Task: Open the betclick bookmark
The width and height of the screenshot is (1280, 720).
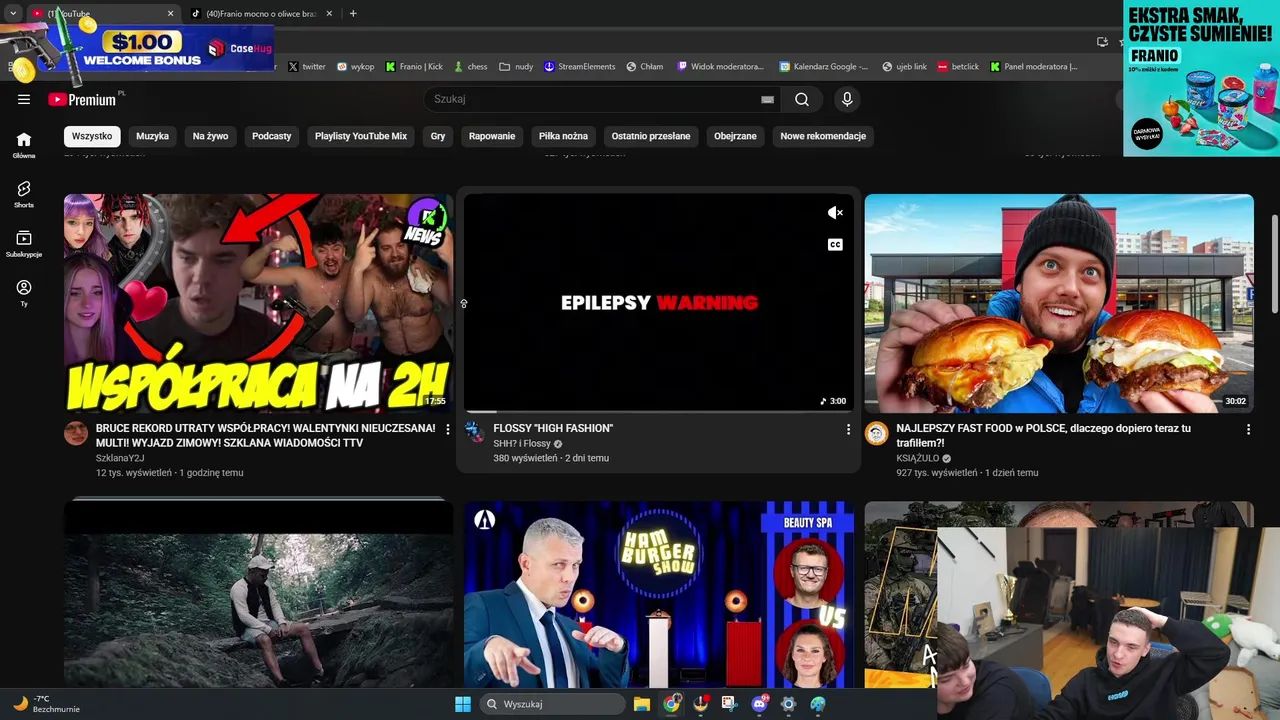Action: point(958,67)
